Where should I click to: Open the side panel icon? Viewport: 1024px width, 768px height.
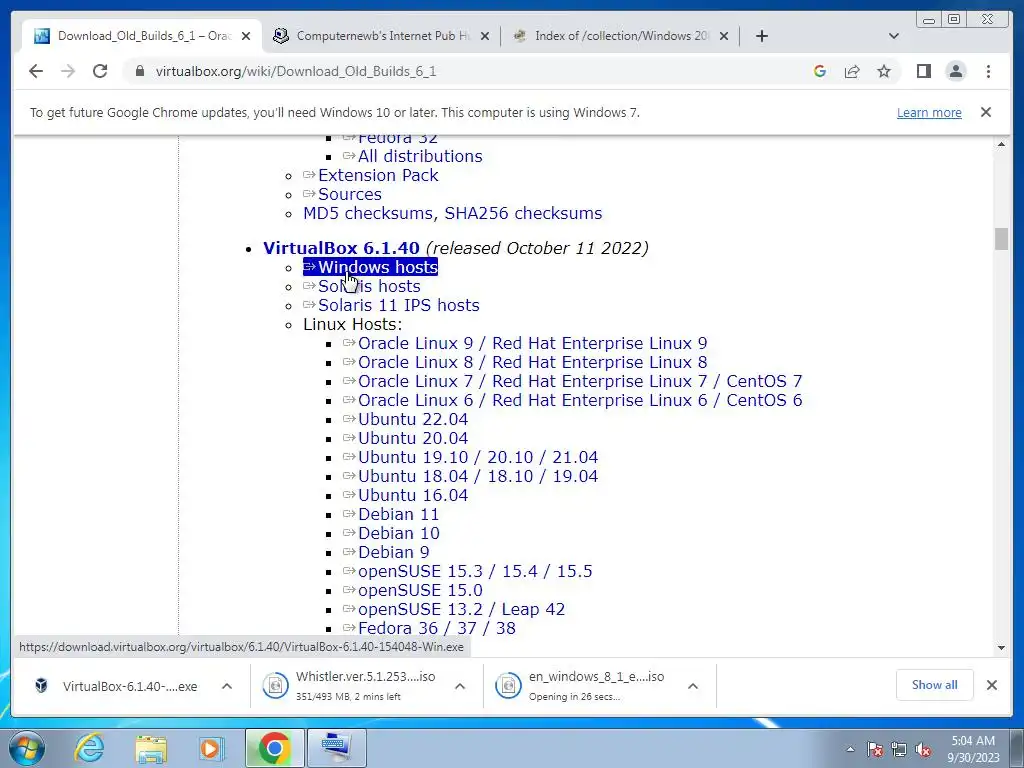pyautogui.click(x=923, y=71)
